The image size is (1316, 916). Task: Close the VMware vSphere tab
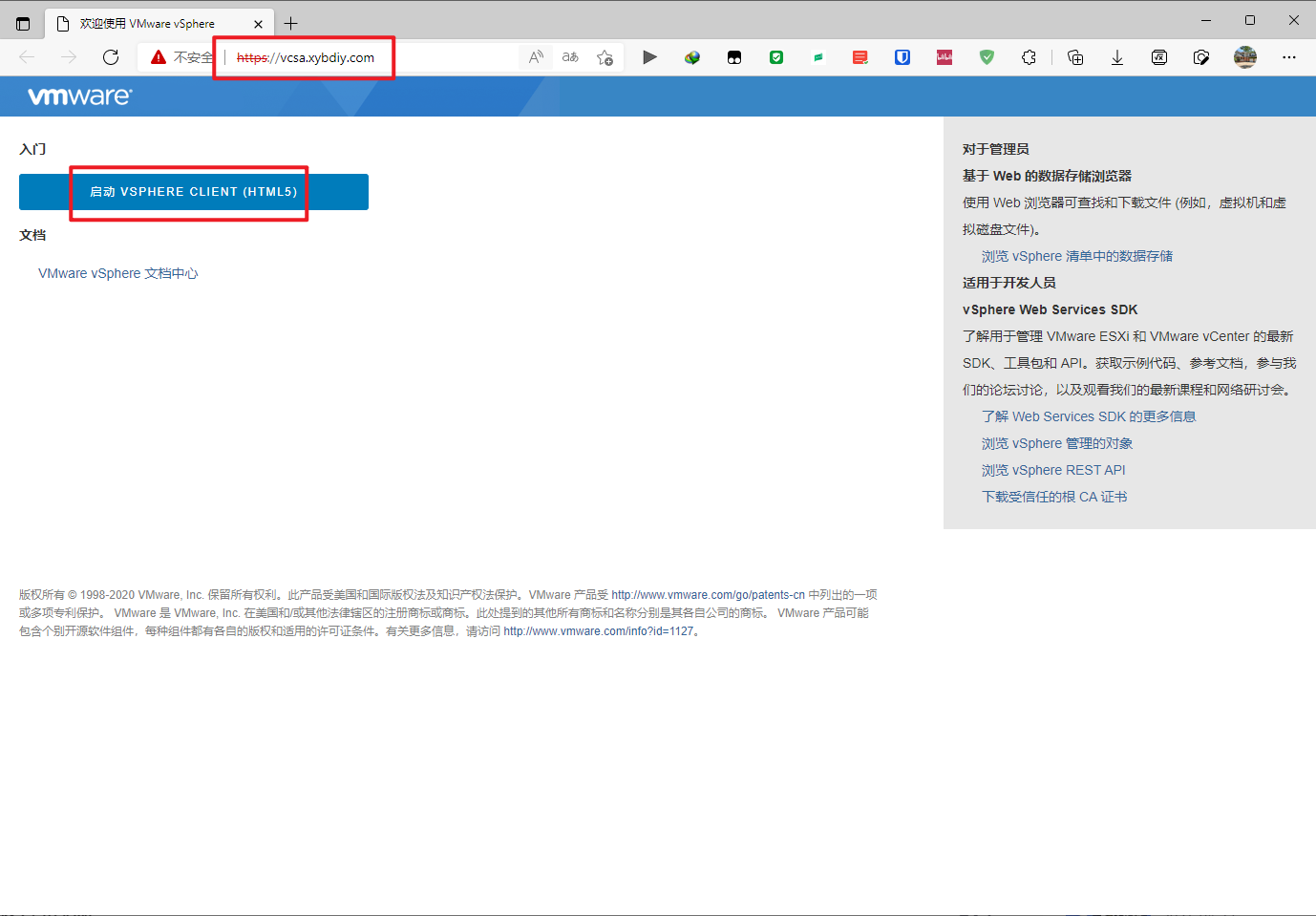coord(258,24)
